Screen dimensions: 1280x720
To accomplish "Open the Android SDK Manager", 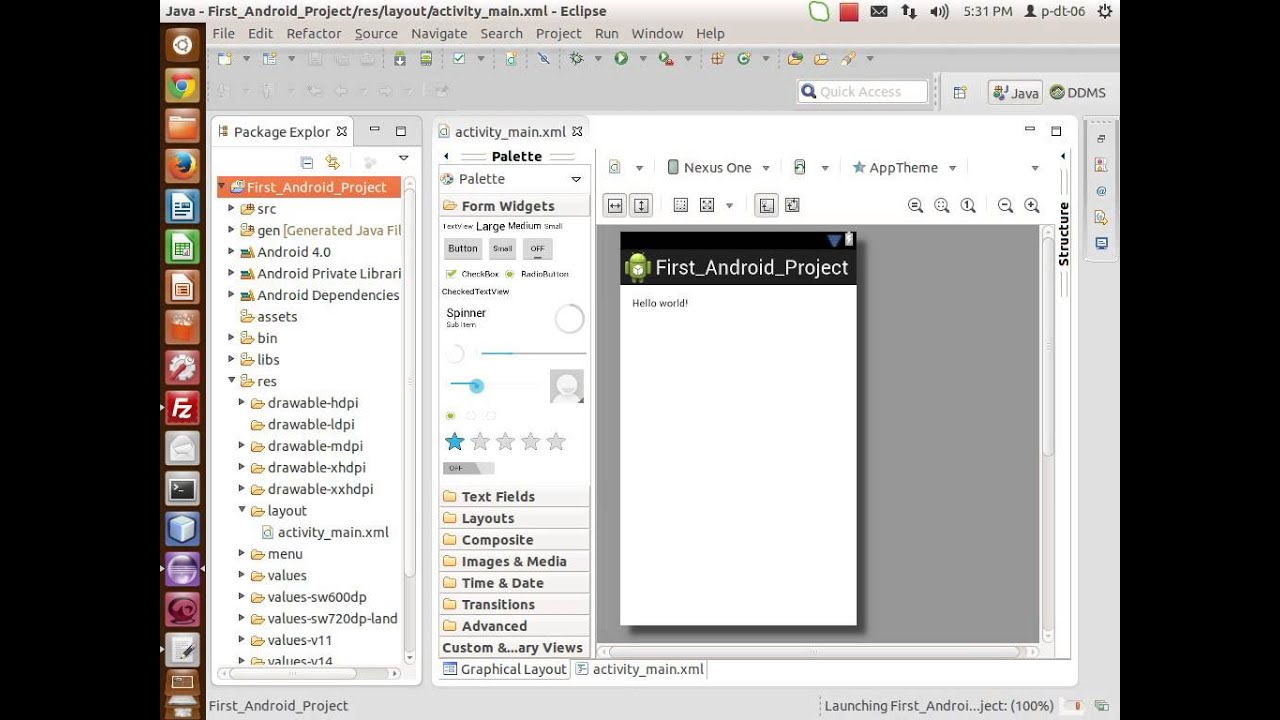I will click(400, 59).
